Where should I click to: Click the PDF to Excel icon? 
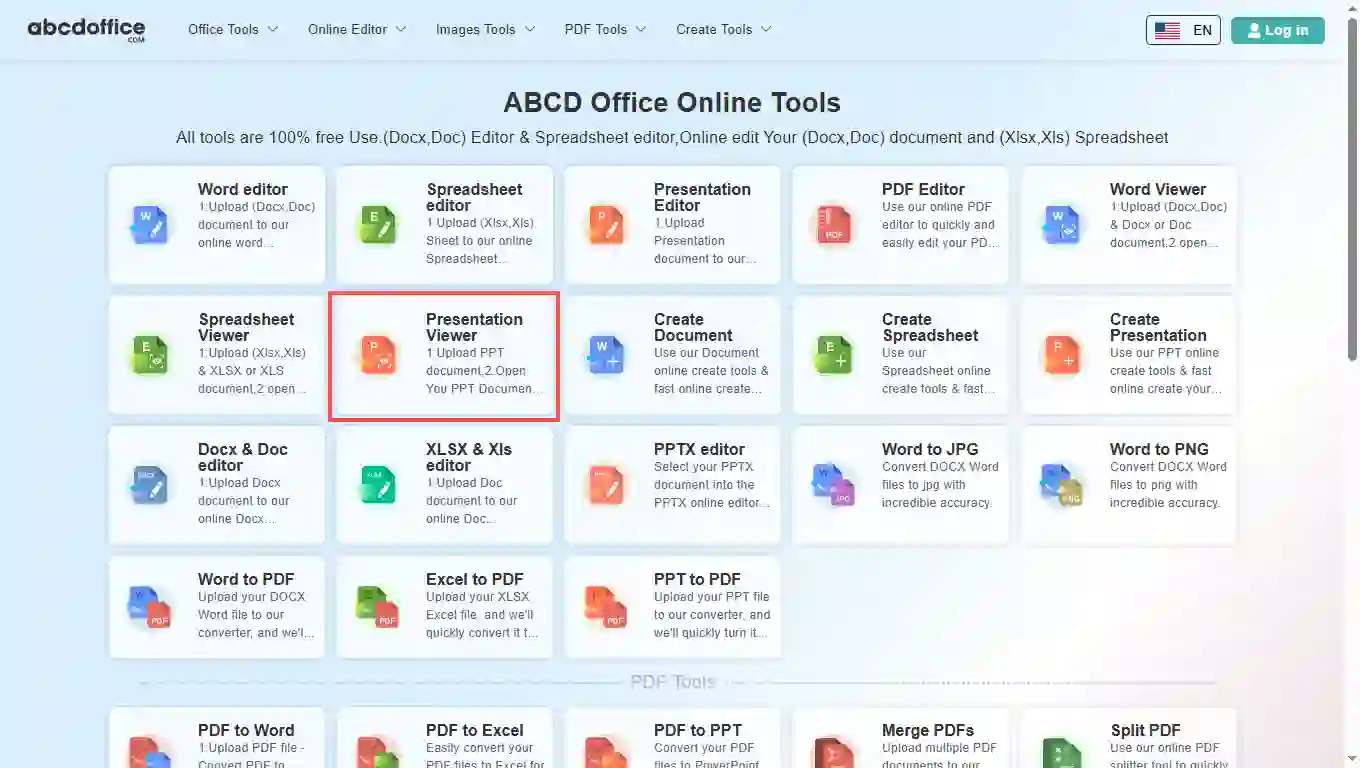tap(378, 752)
